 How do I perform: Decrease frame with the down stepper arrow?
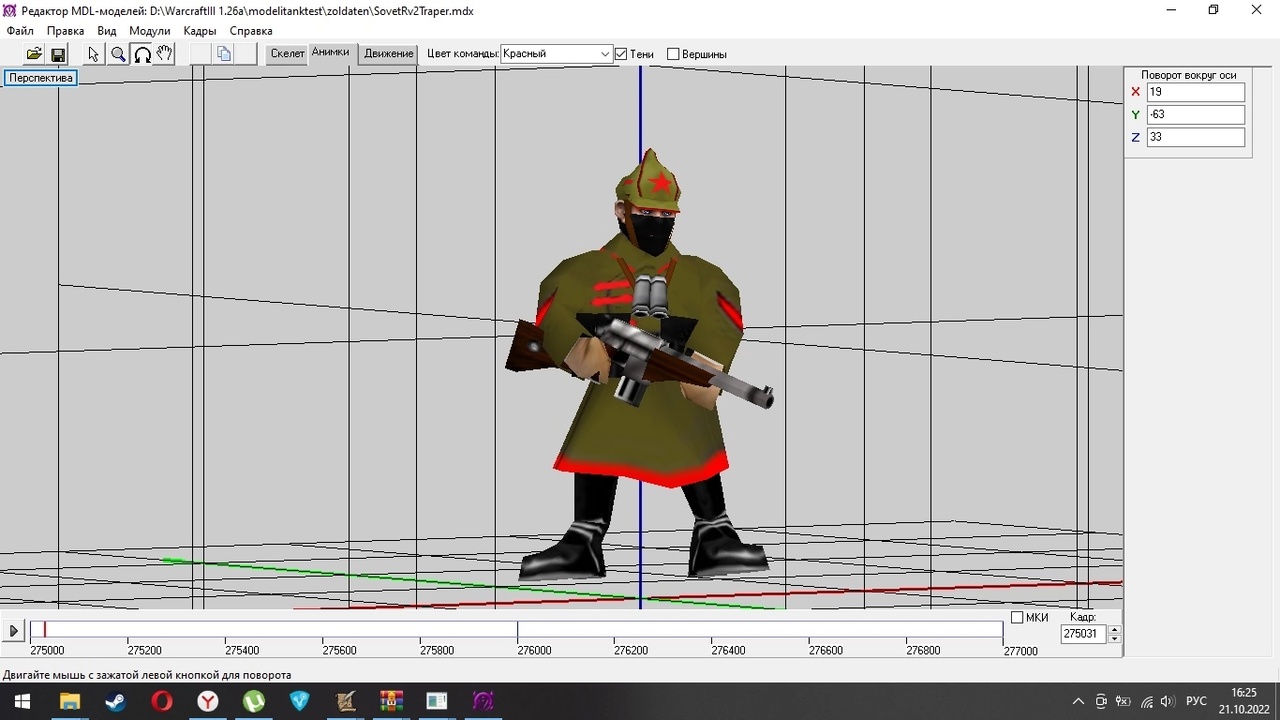(1114, 639)
